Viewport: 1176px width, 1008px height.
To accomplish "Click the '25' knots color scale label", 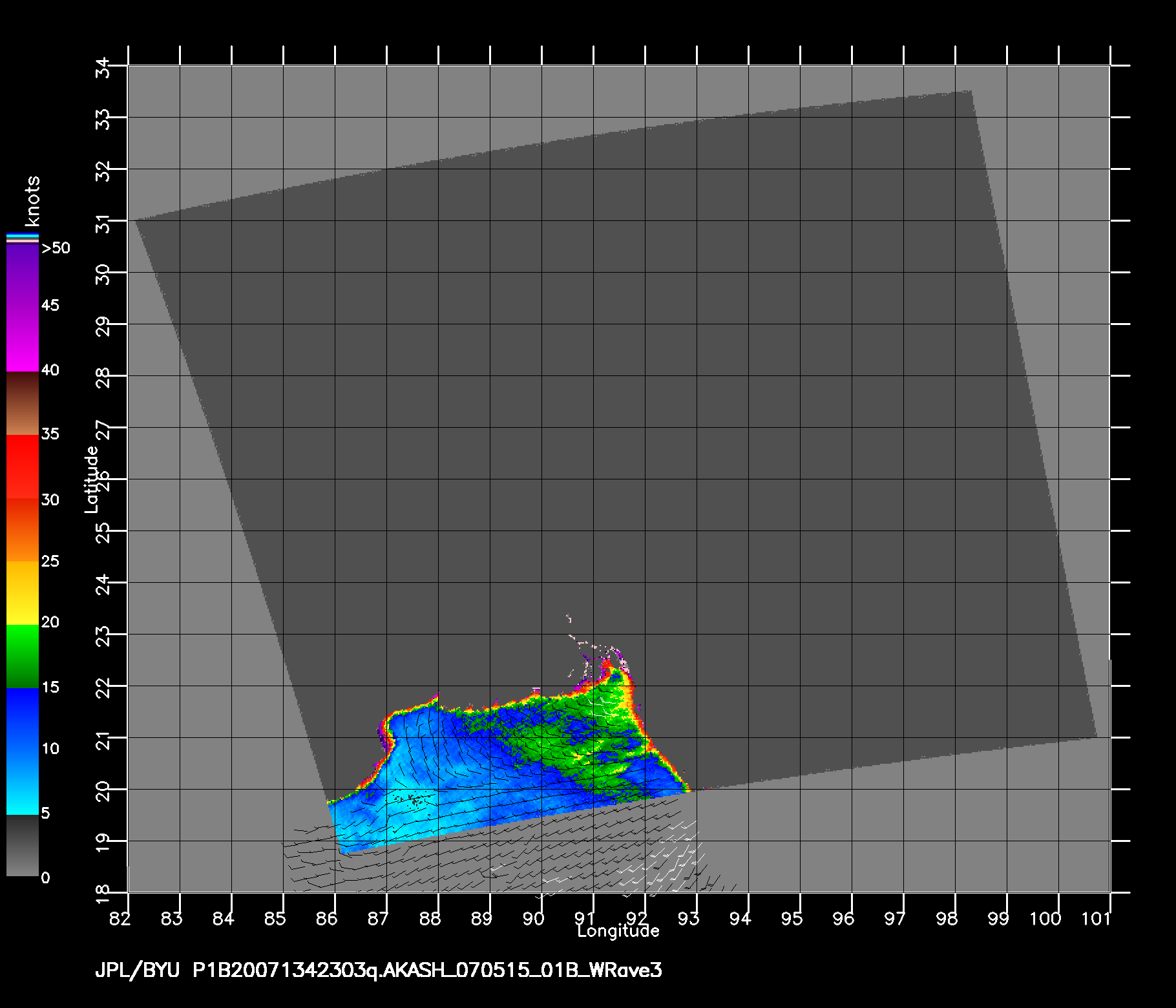I will click(x=50, y=561).
